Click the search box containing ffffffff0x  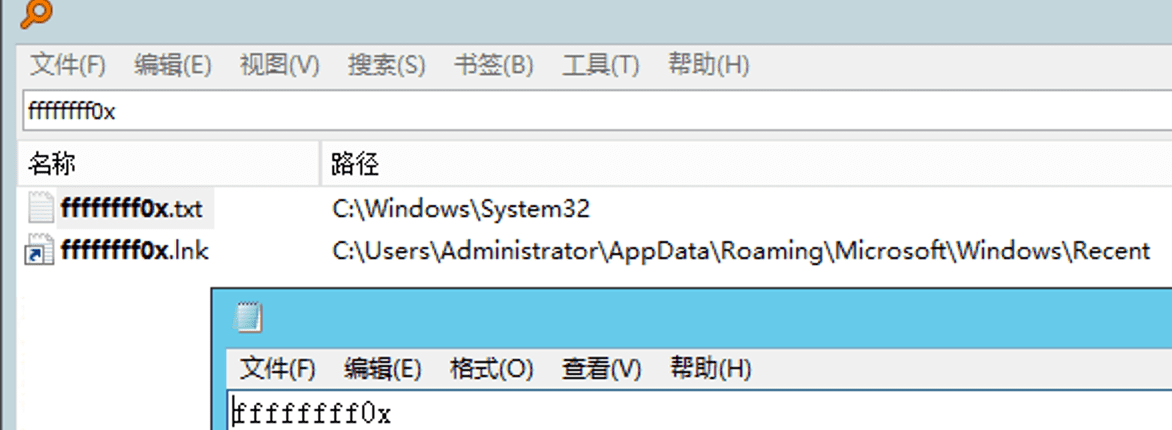(600, 112)
